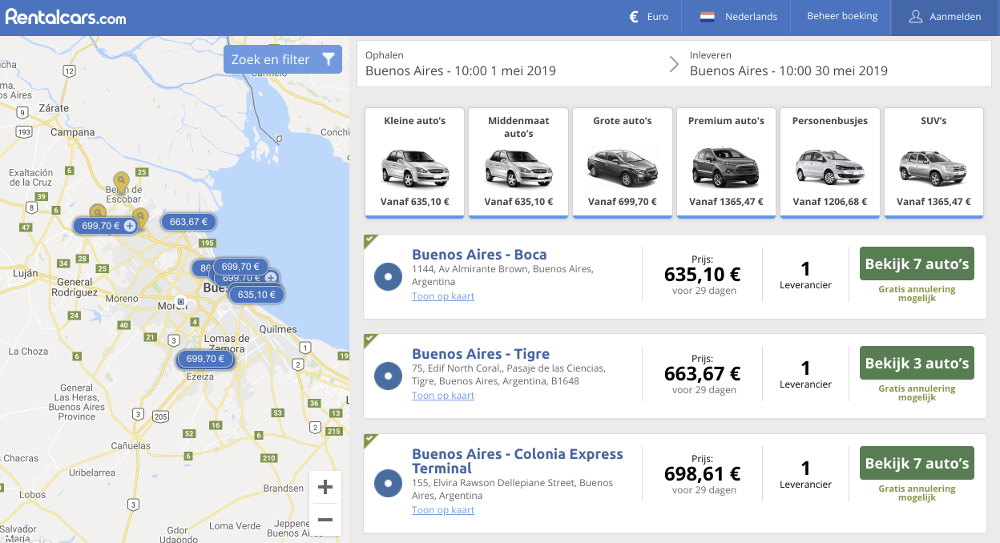Click the Buenos Aires - Boca location circle icon
Image resolution: width=1000 pixels, height=543 pixels.
click(388, 277)
